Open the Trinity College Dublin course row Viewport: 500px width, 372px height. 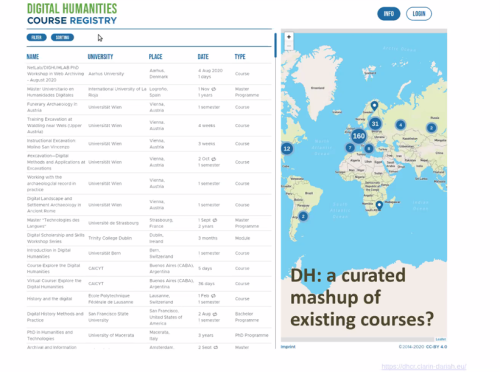pyautogui.click(x=149, y=238)
